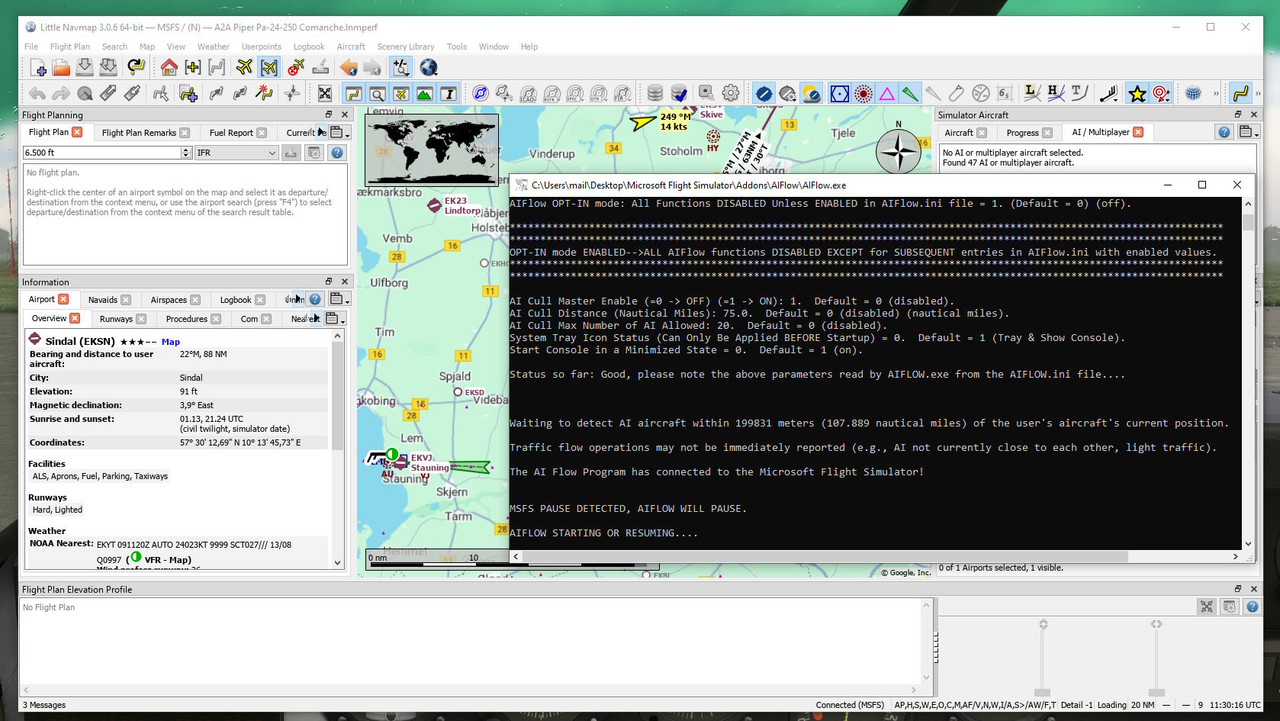Screen dimensions: 1280x721
Task: Close the Flight Plan tab
Action: coord(79,132)
